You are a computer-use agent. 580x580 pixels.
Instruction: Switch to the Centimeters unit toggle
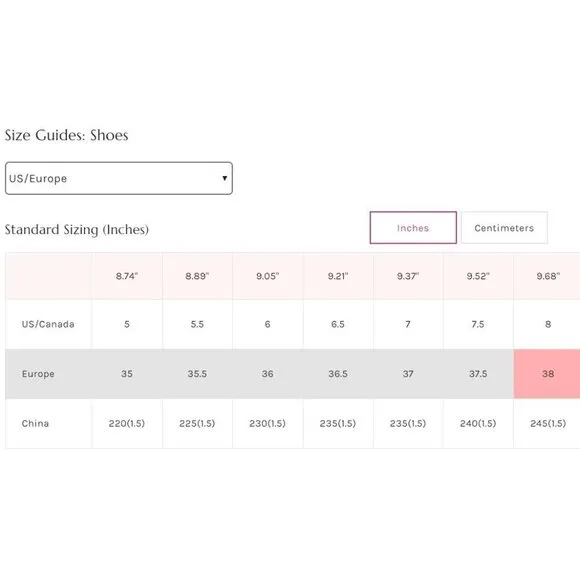(x=504, y=228)
